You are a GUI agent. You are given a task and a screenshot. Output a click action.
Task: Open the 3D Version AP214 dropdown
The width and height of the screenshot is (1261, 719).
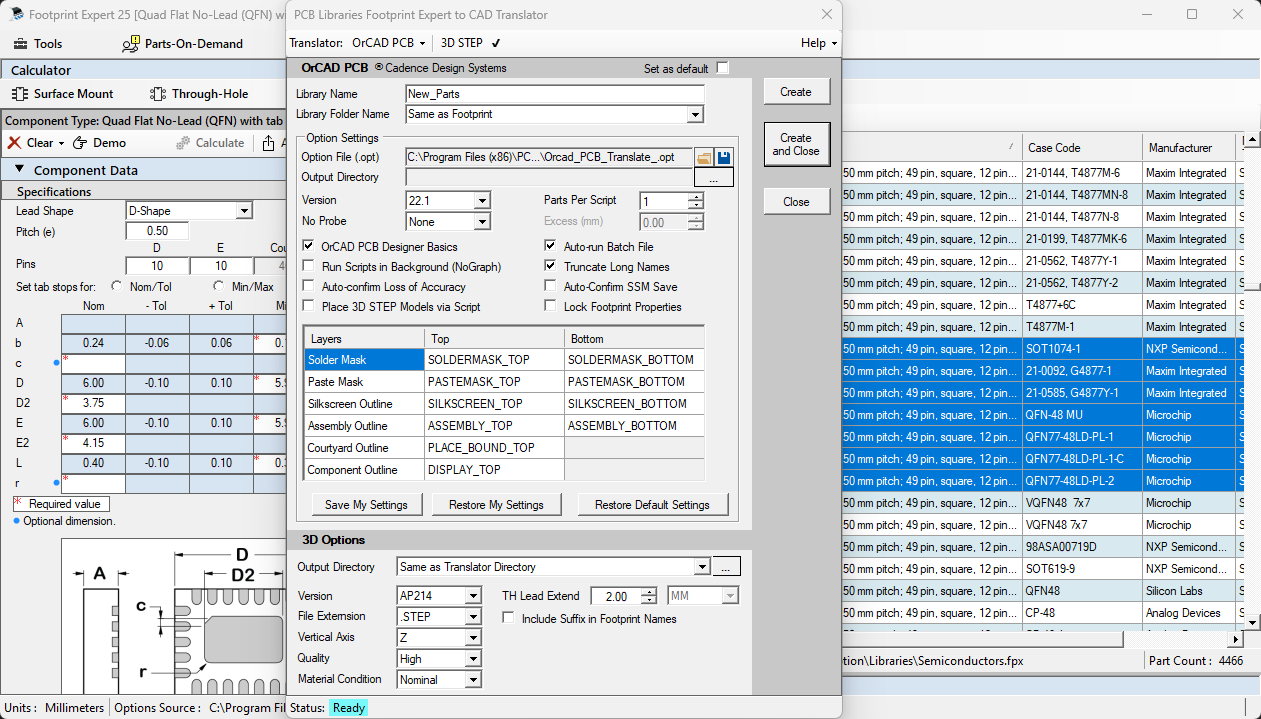tap(473, 596)
